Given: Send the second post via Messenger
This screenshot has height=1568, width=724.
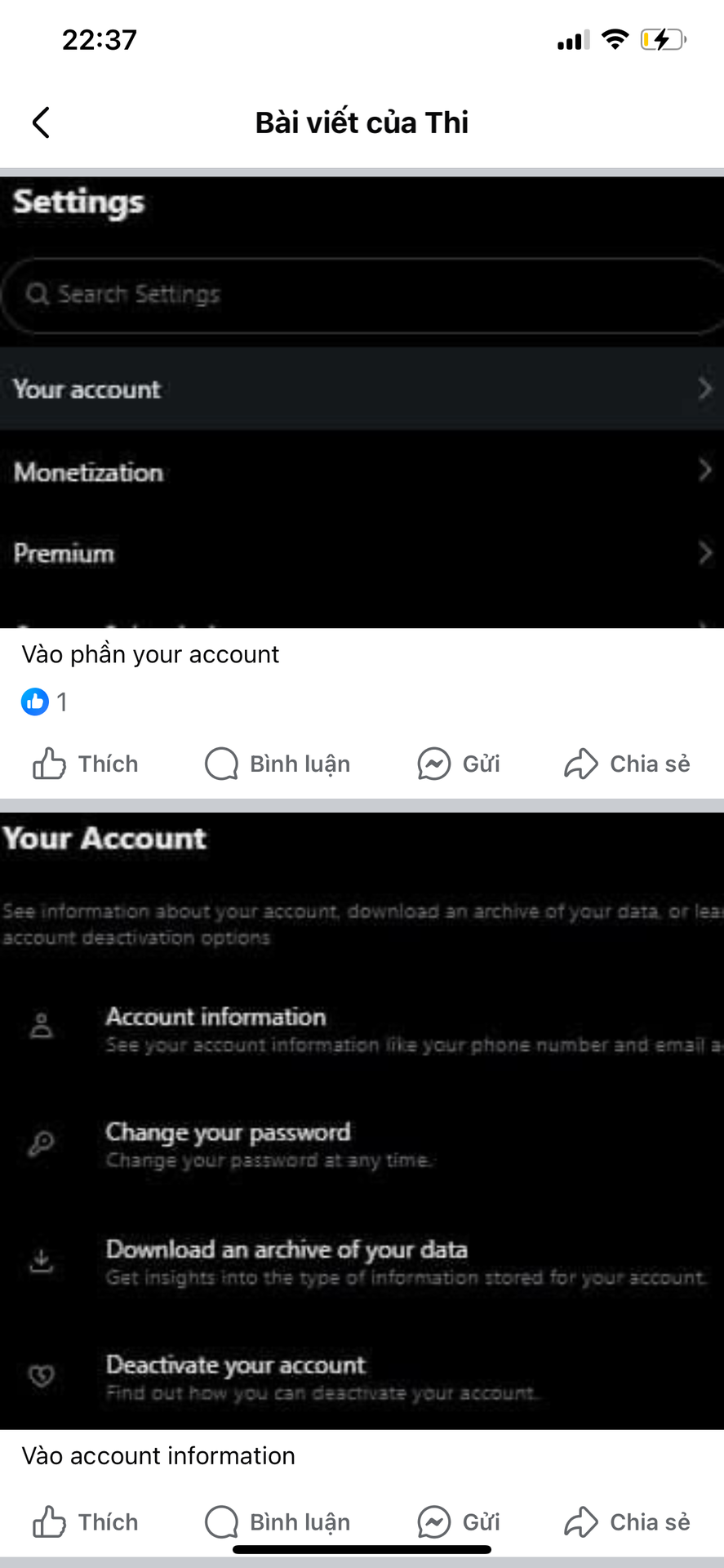Looking at the screenshot, I should click(459, 1522).
